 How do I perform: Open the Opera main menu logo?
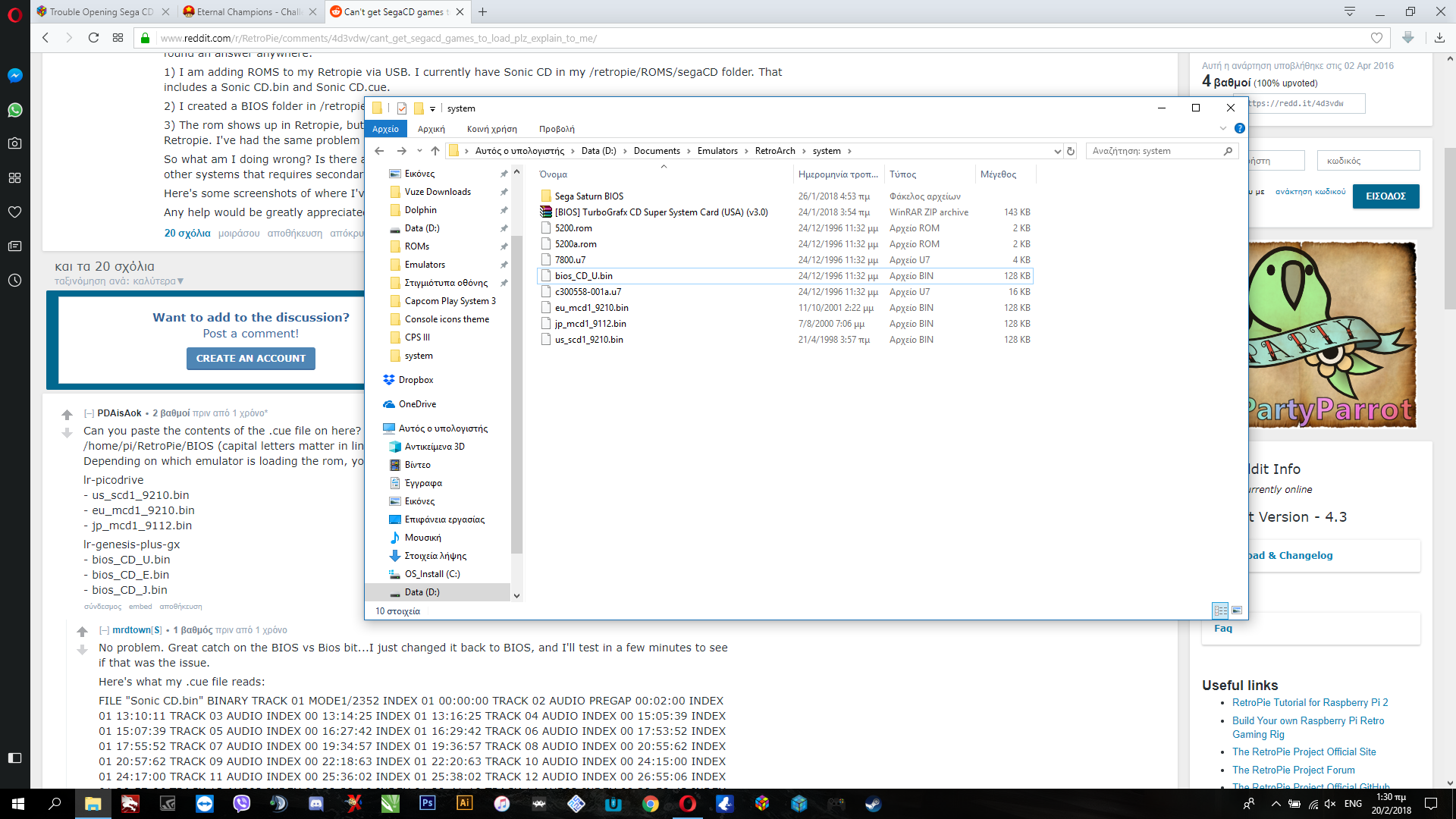coord(14,14)
